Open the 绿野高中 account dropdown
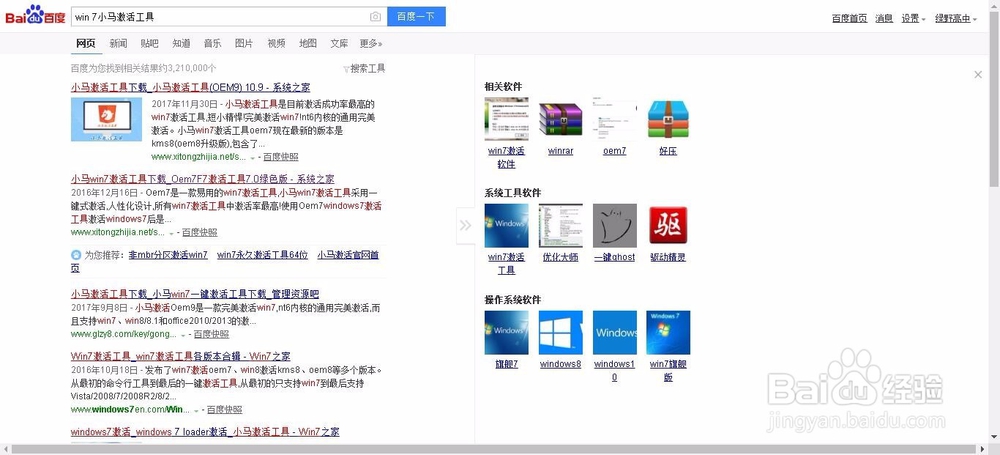Viewport: 1000px width, 455px height. pyautogui.click(x=955, y=19)
